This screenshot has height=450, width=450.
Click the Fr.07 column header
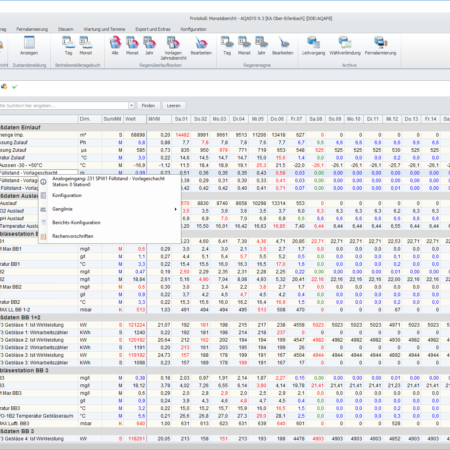pos(296,119)
